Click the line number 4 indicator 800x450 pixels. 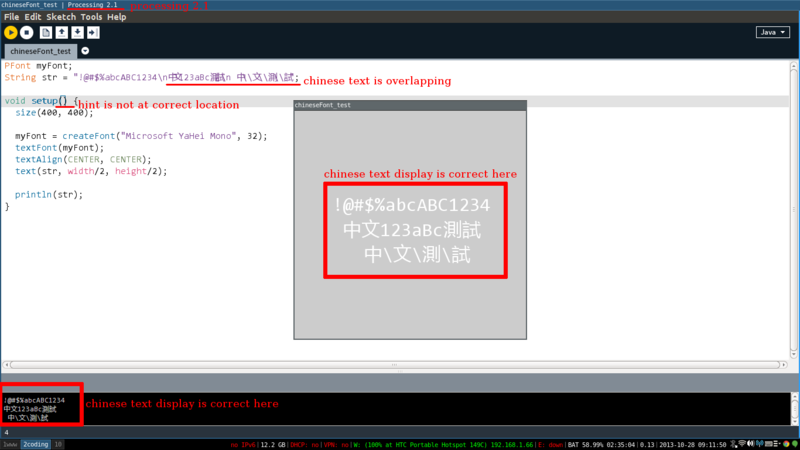pos(6,433)
